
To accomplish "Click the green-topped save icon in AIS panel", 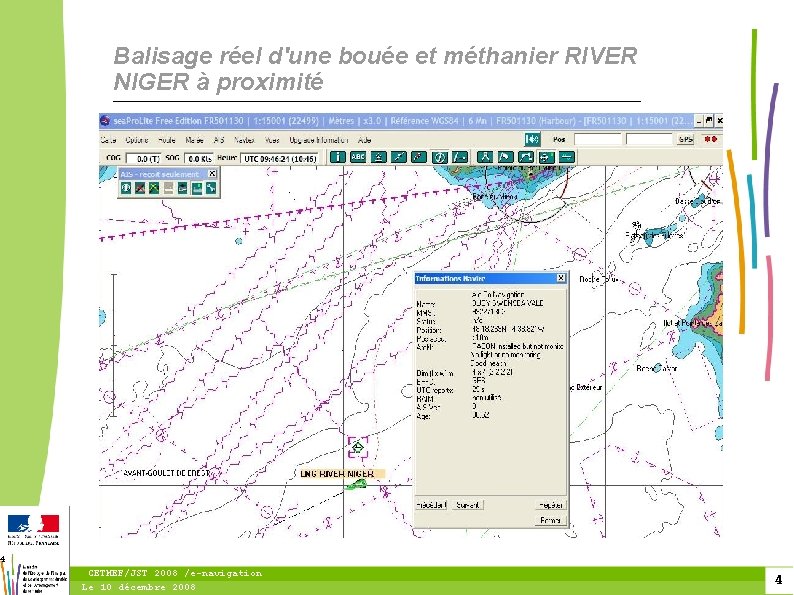I will 196,188.
